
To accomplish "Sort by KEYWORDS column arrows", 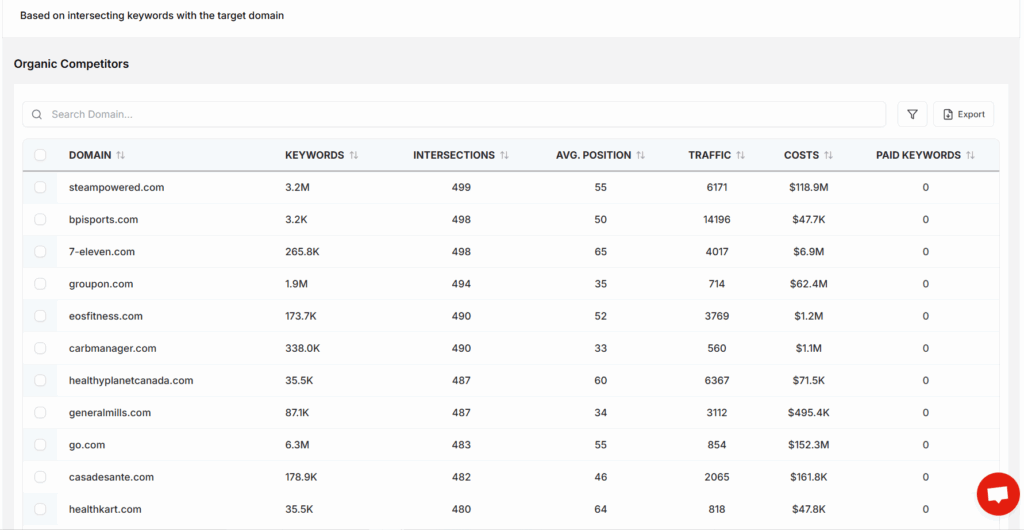I will pos(354,155).
